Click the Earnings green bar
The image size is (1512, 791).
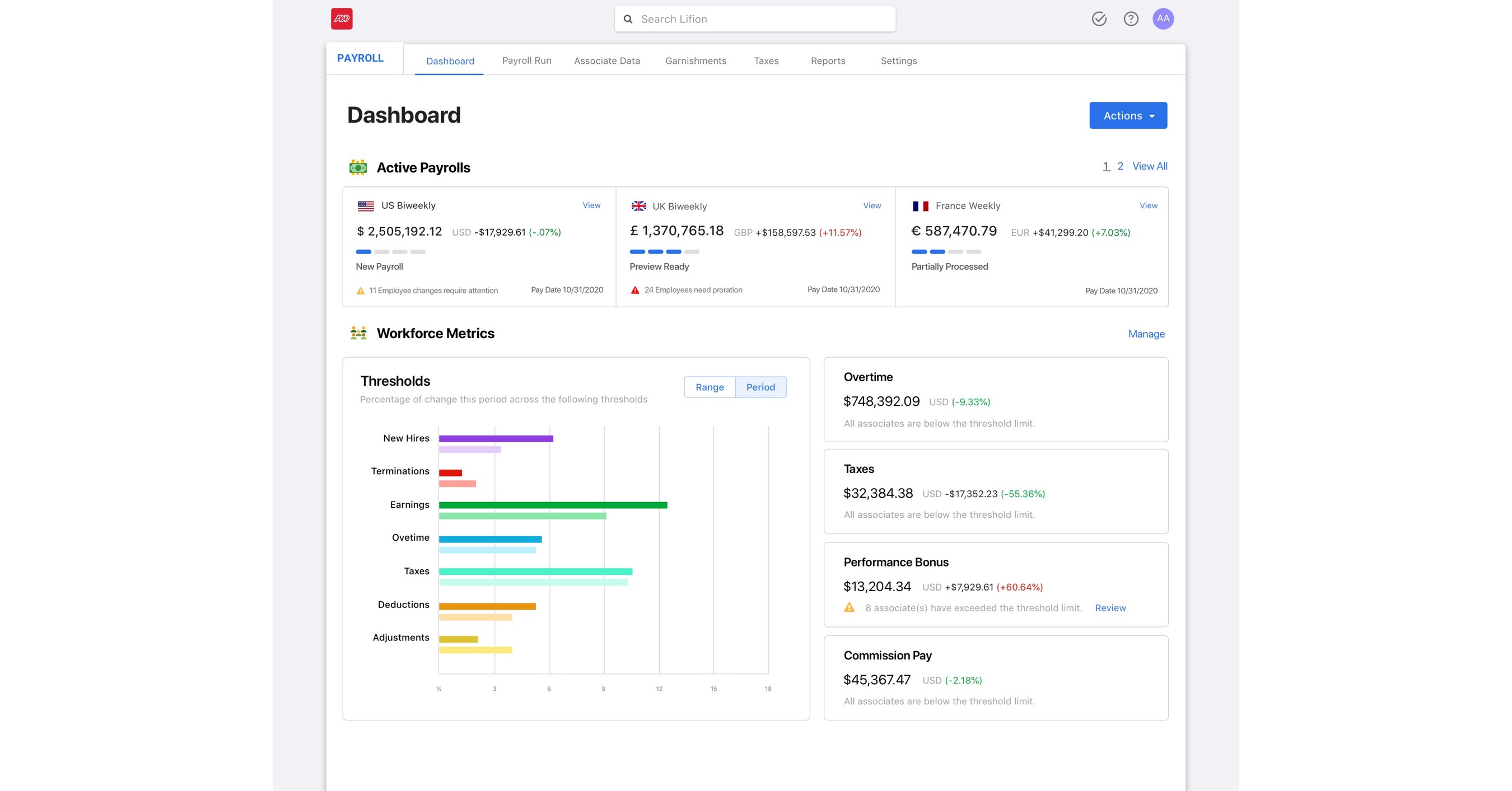[552, 504]
